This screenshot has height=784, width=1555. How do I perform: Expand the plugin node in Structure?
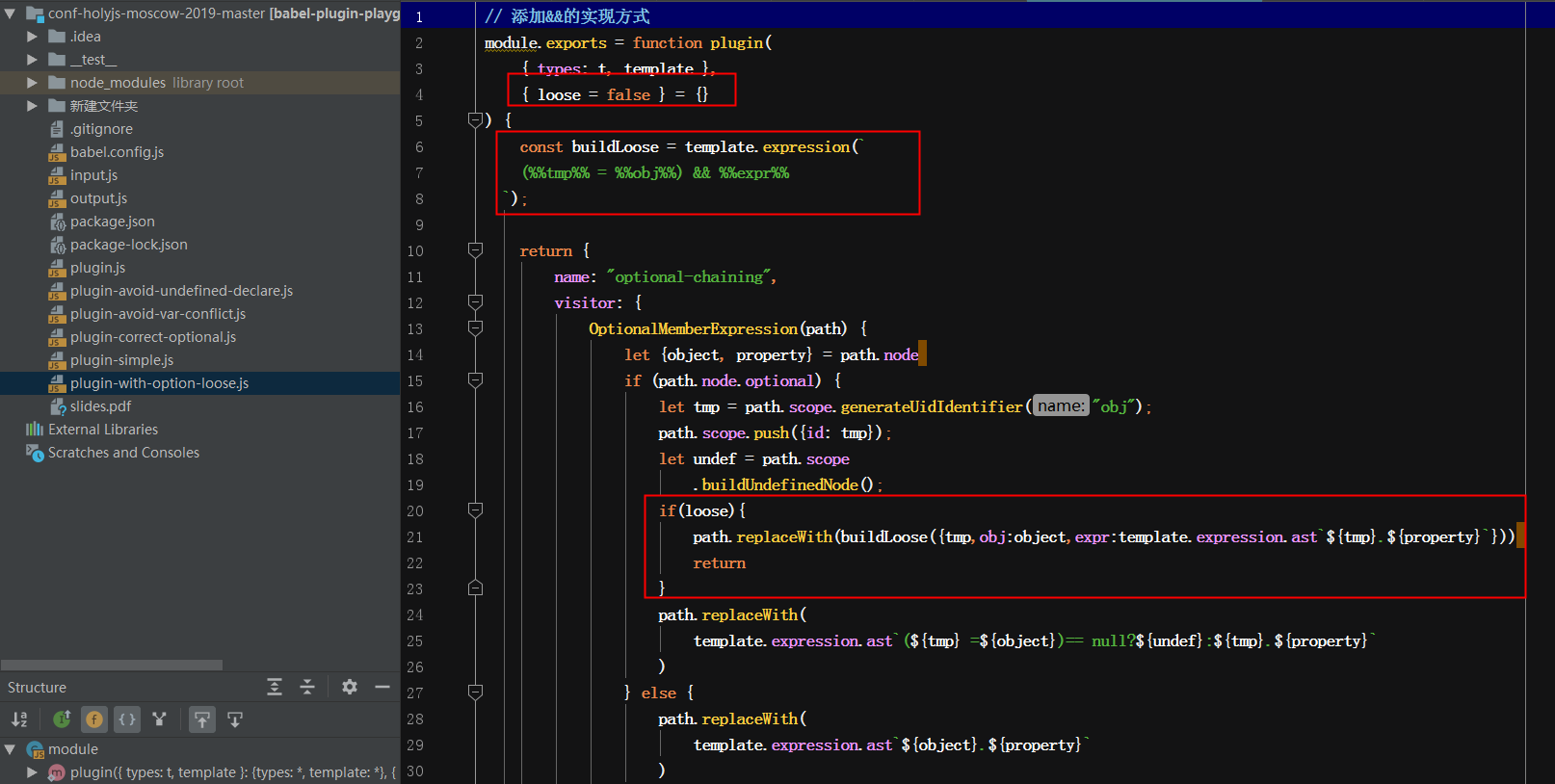click(32, 772)
